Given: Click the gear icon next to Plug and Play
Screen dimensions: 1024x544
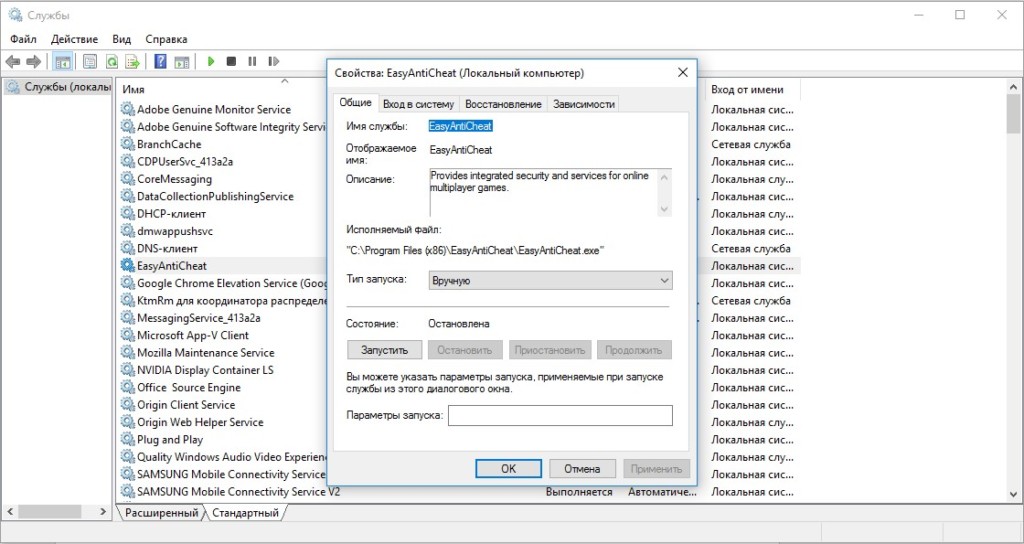Looking at the screenshot, I should coord(127,439).
